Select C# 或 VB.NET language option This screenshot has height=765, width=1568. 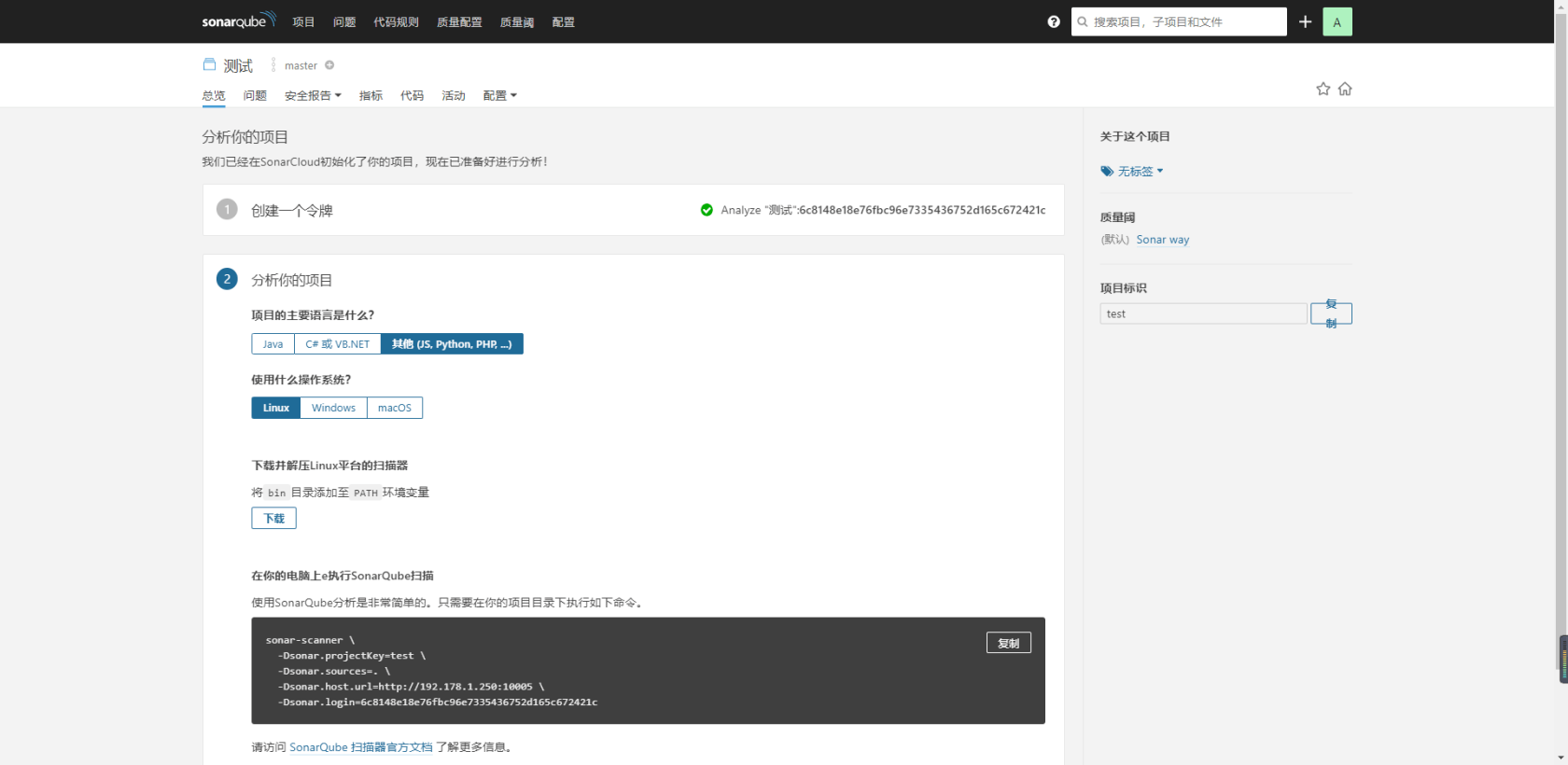pos(338,344)
